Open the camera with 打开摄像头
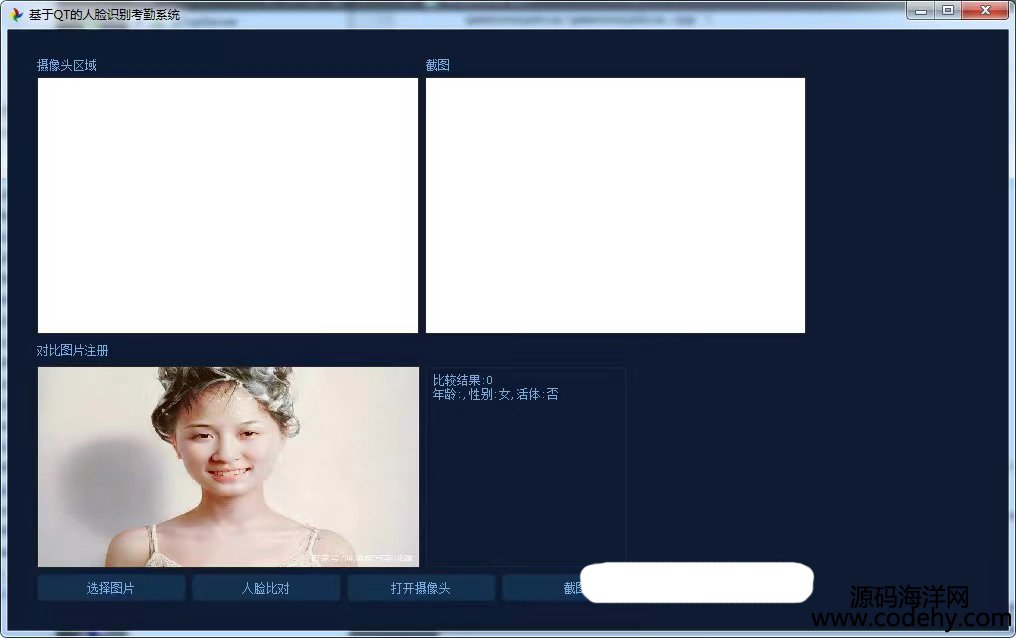 pyautogui.click(x=421, y=588)
